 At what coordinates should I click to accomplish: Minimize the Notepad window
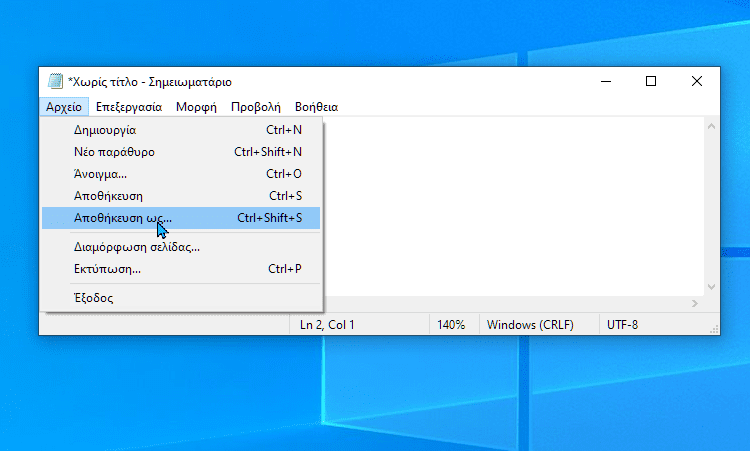pos(606,81)
